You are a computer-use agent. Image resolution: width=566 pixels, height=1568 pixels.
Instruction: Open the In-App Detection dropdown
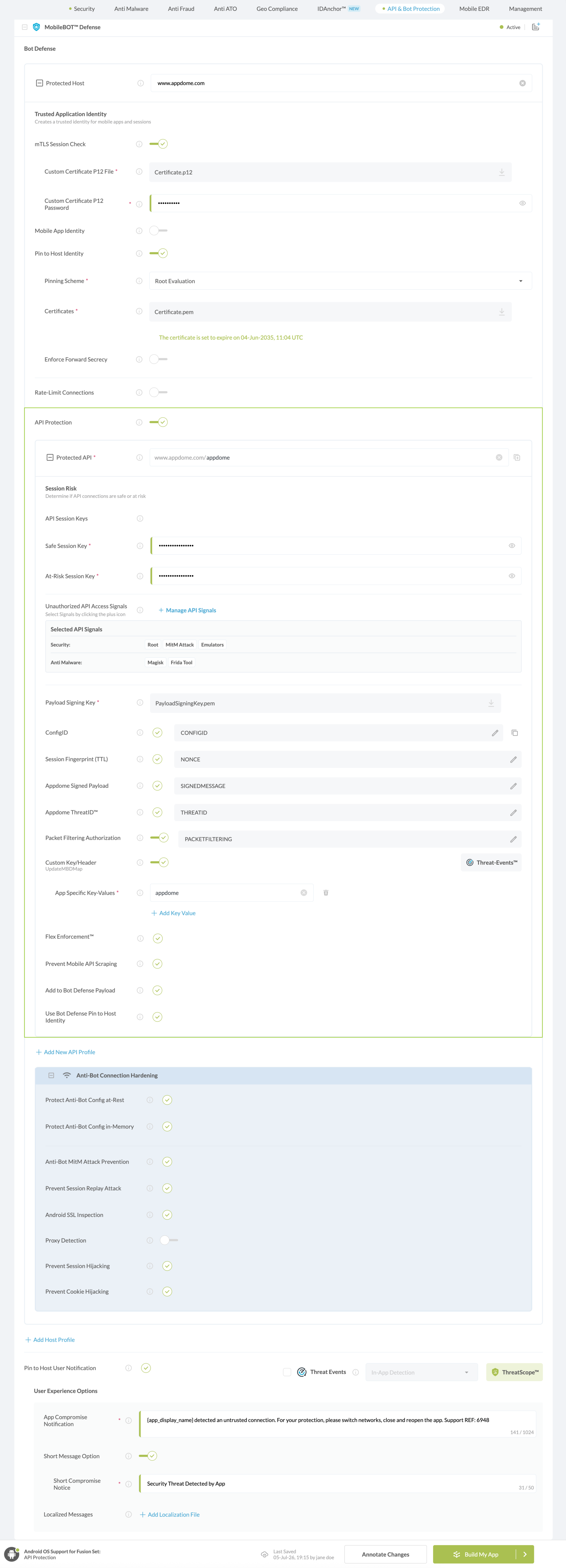421,1373
